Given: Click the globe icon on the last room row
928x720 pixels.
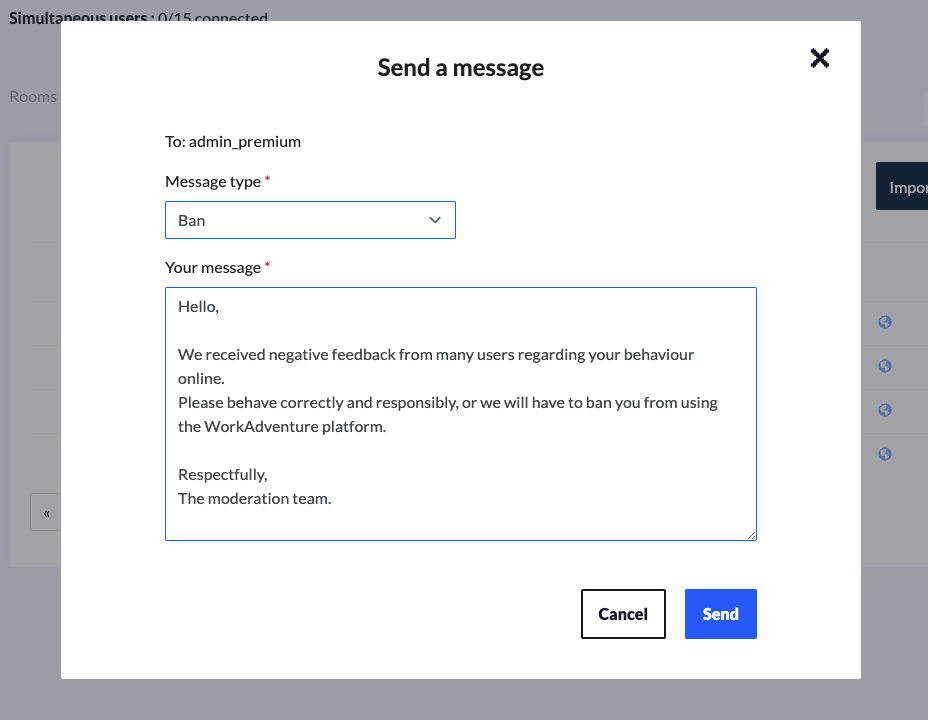Looking at the screenshot, I should [x=884, y=454].
